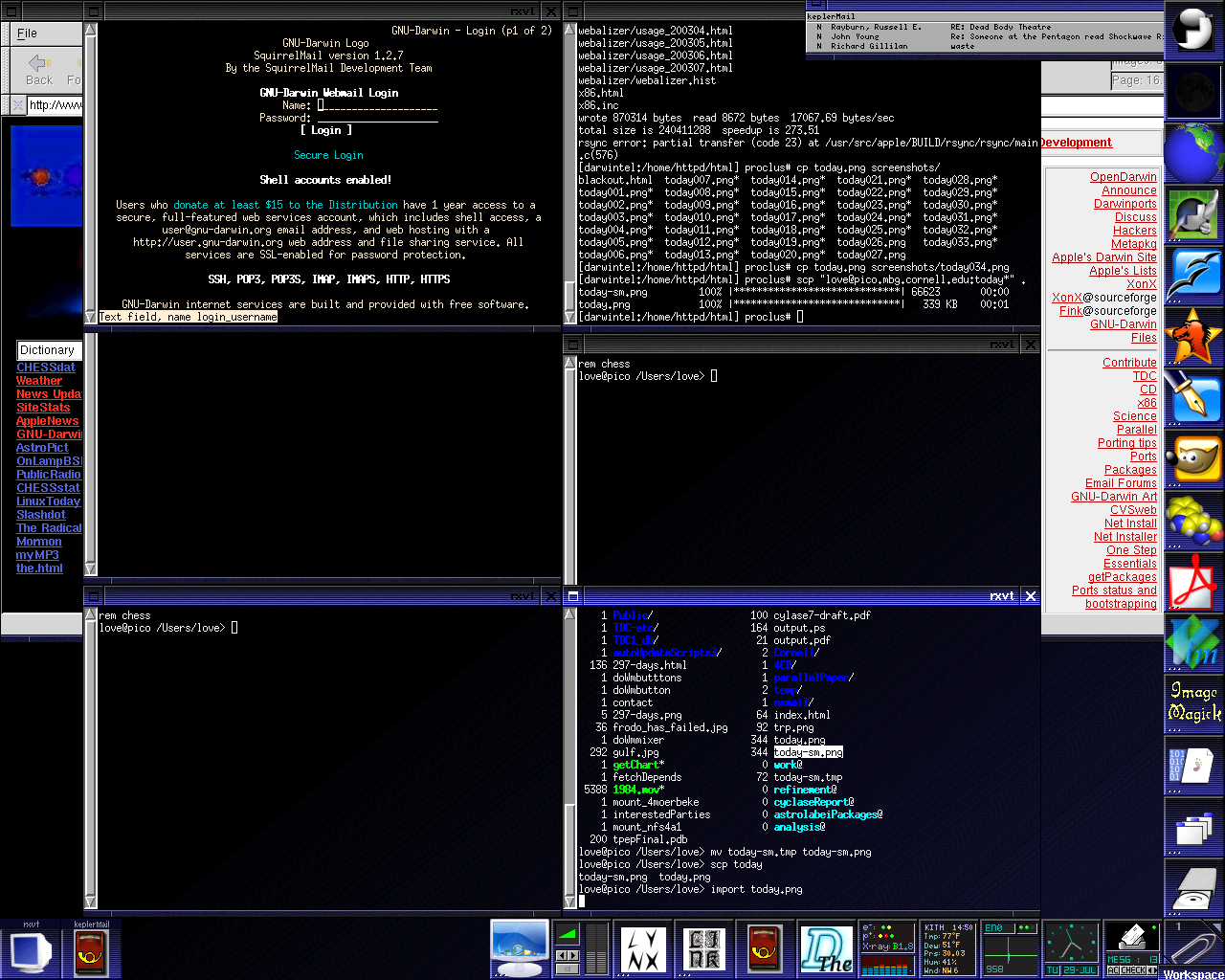Open the AppleNews sidebar link
This screenshot has height=980, width=1225.
[x=48, y=421]
